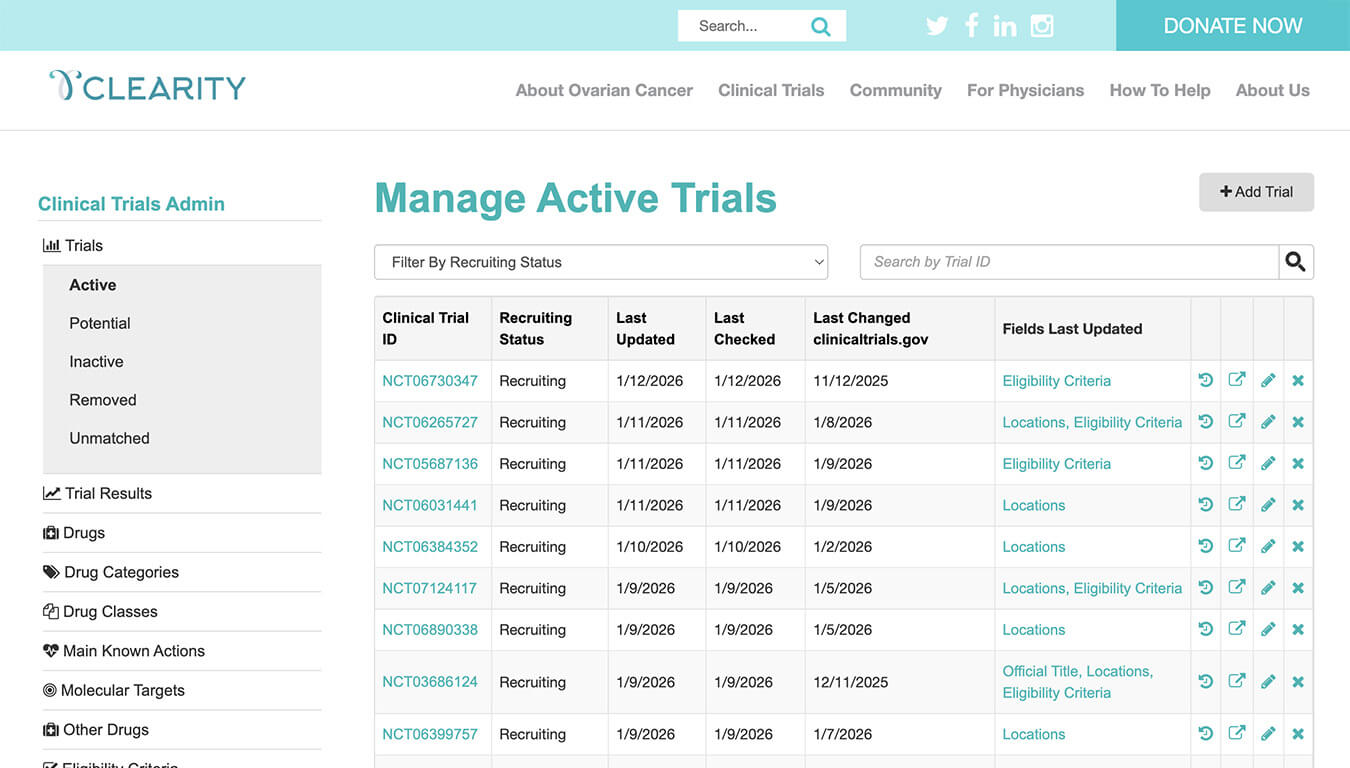Open the LinkedIn social icon
1350x768 pixels.
click(x=1004, y=26)
